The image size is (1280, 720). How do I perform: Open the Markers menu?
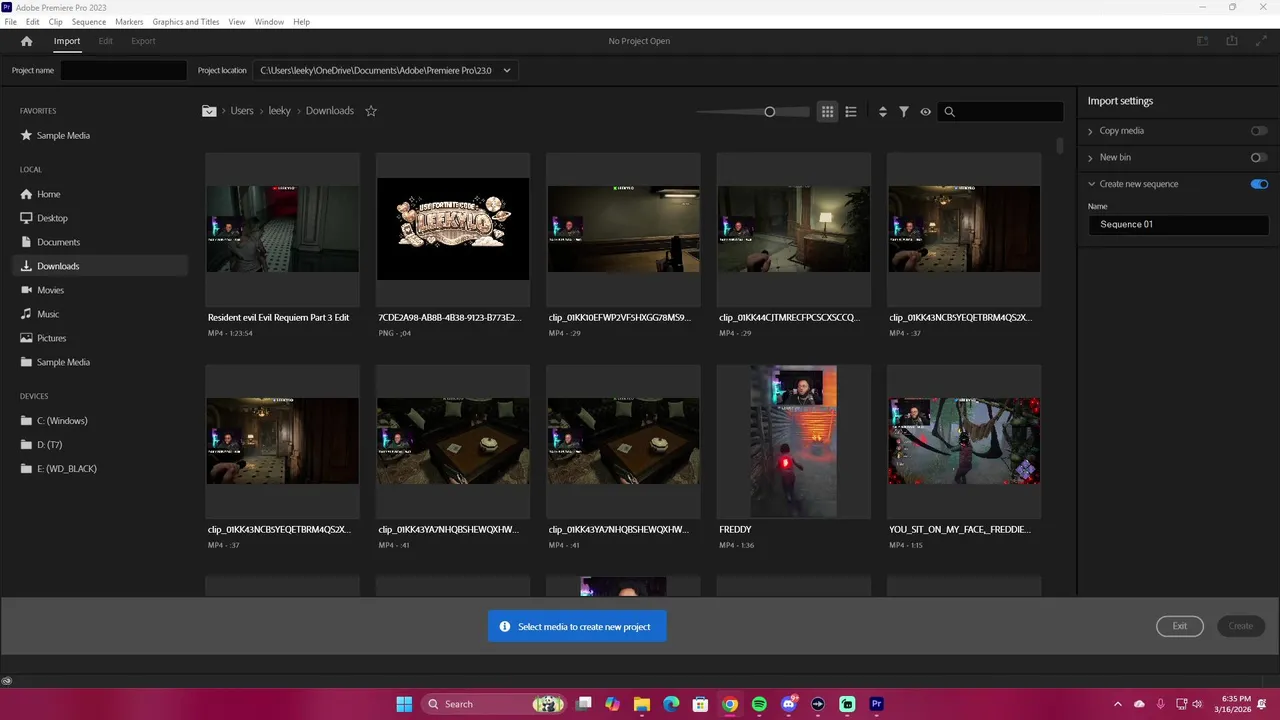pyautogui.click(x=129, y=22)
